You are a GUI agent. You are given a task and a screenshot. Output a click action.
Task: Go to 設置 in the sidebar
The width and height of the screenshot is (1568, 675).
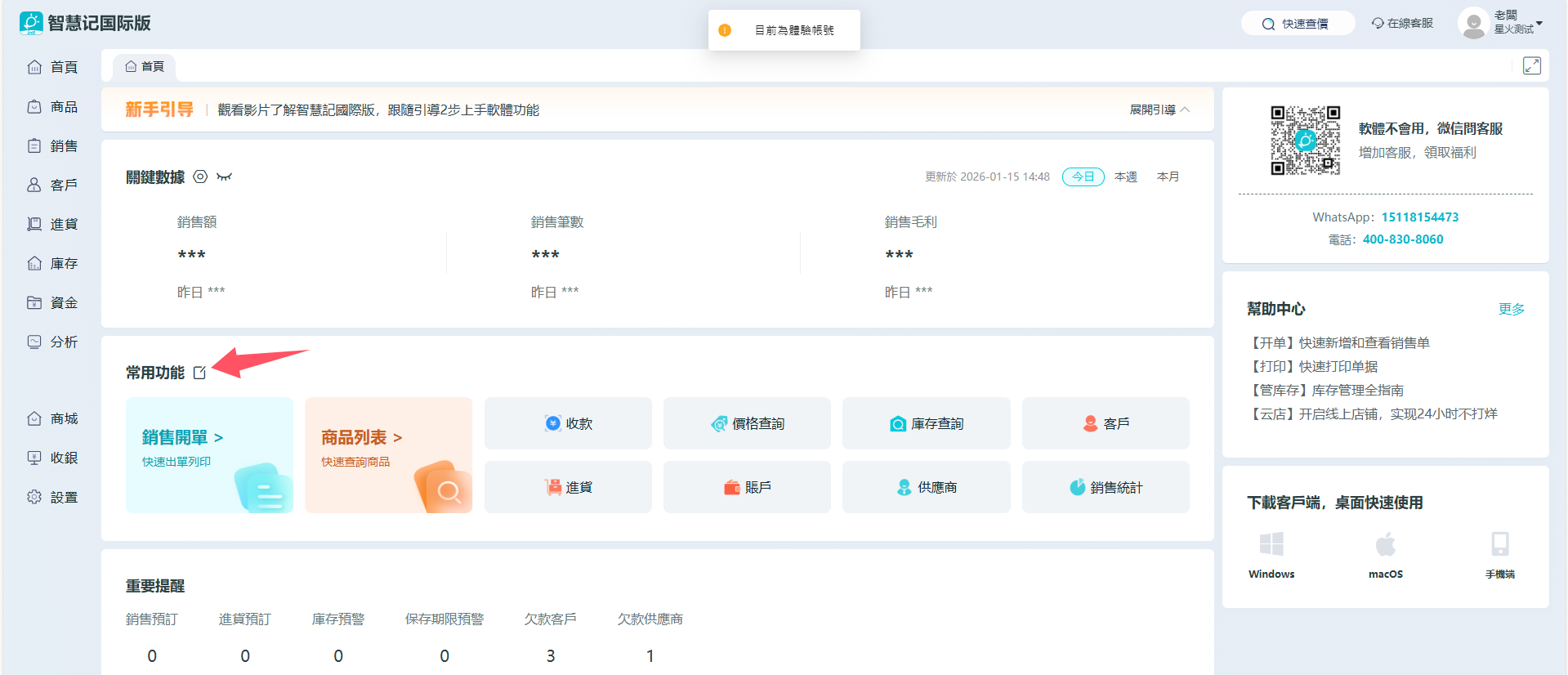[x=53, y=497]
